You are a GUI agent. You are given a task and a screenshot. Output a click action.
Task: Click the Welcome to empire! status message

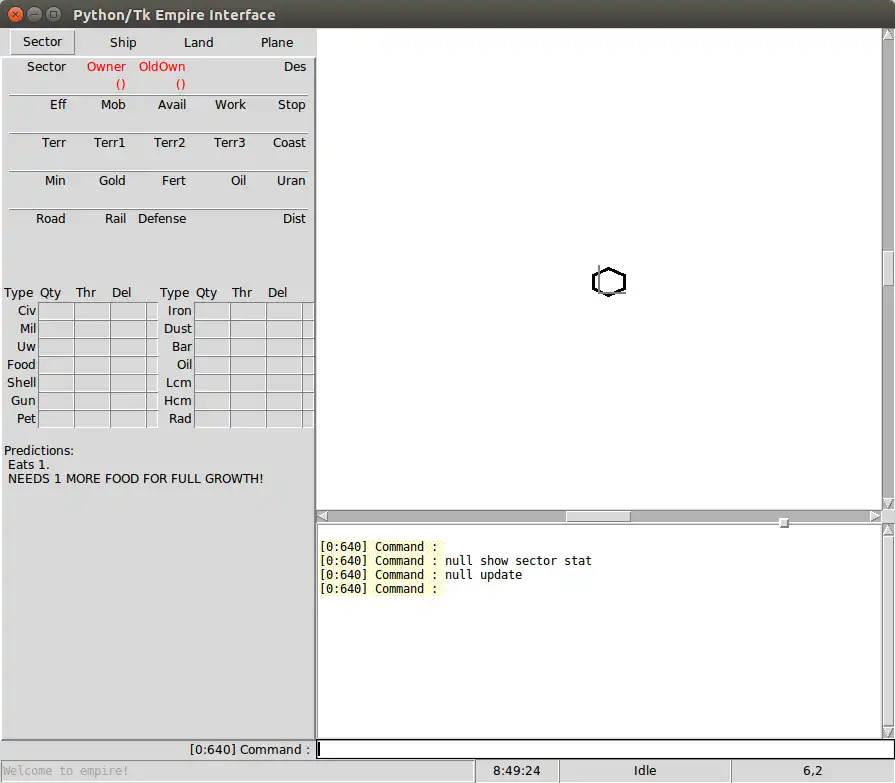point(66,770)
